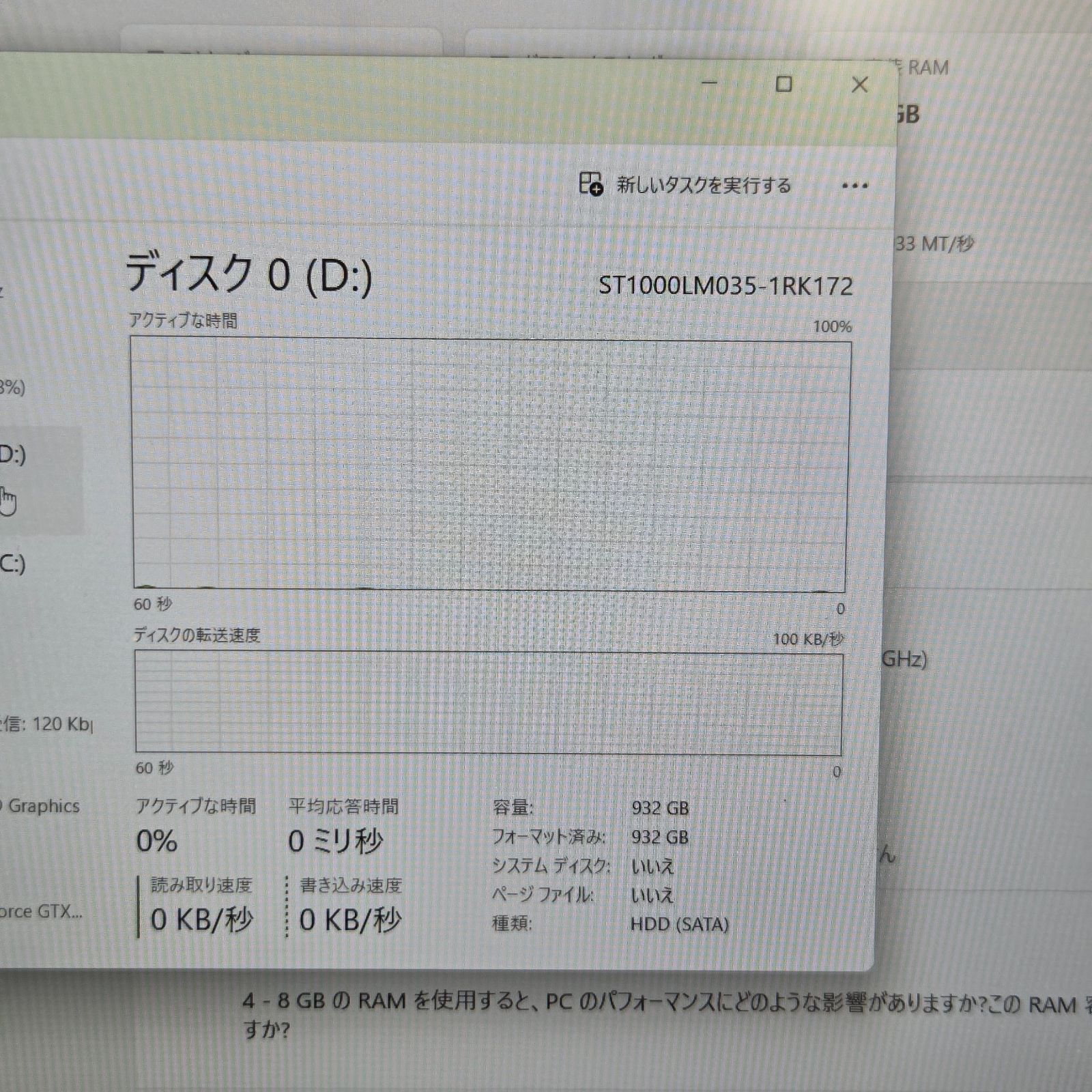
Task: Click 新しいタスクを実行する button text
Action: pyautogui.click(x=704, y=186)
